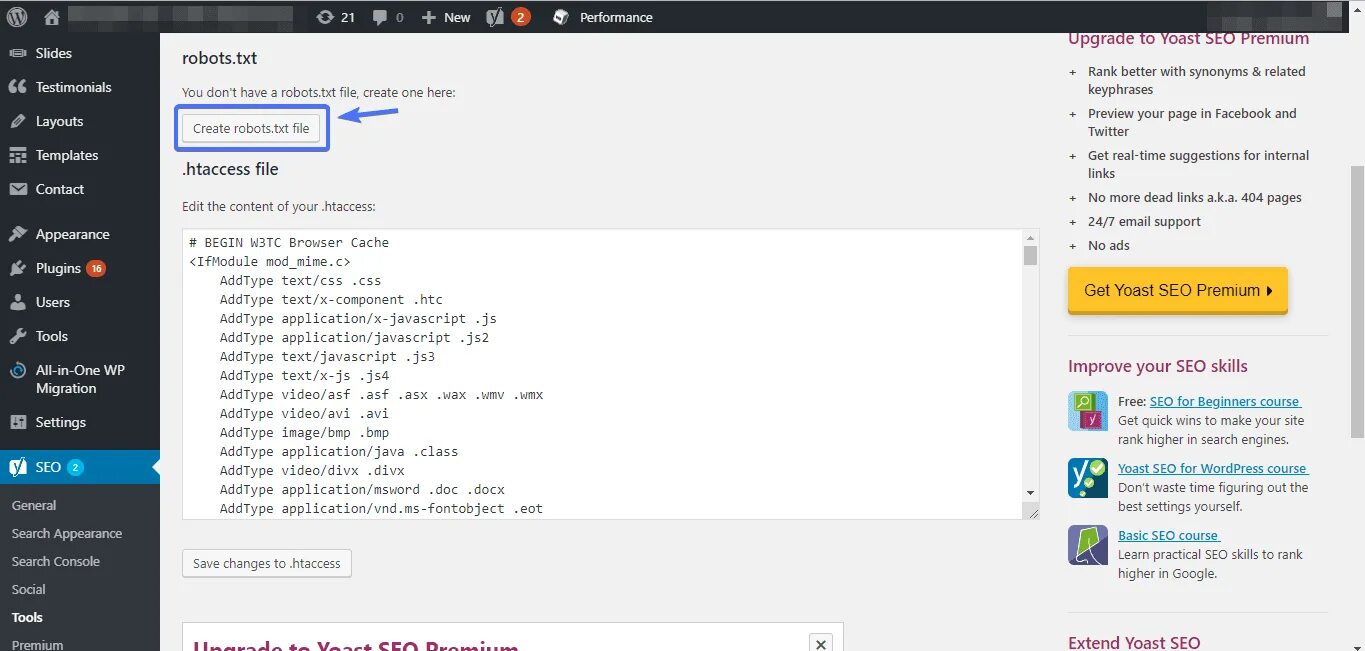Click the Users person icon

(x=17, y=302)
